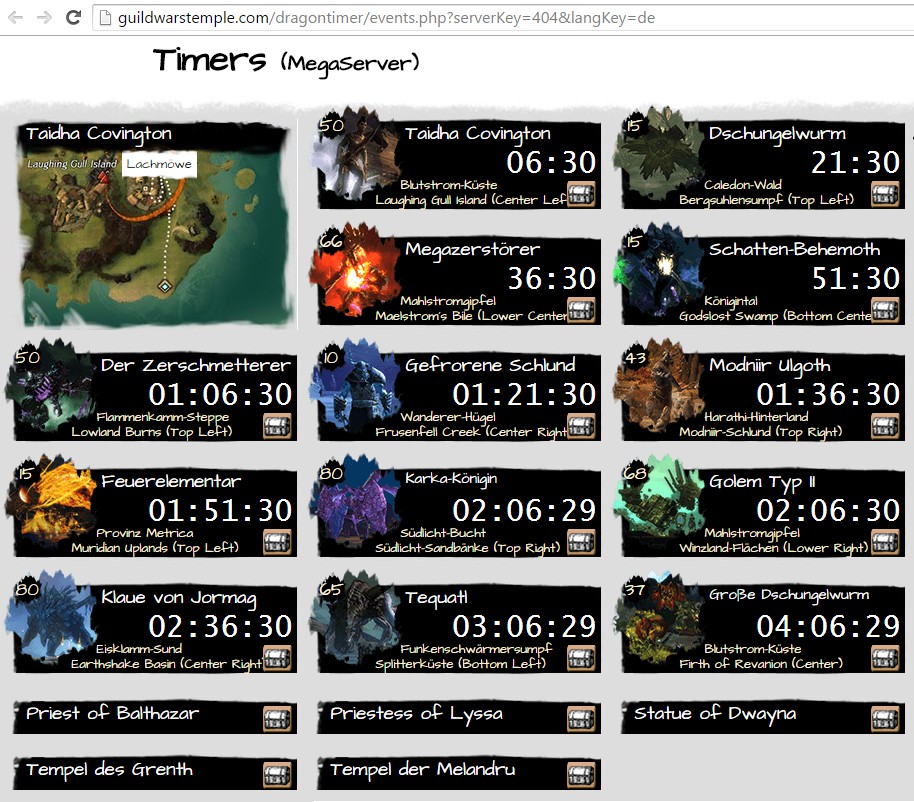Click the Splitterküste (Bottom Left) location text
914x802 pixels.
click(x=460, y=664)
